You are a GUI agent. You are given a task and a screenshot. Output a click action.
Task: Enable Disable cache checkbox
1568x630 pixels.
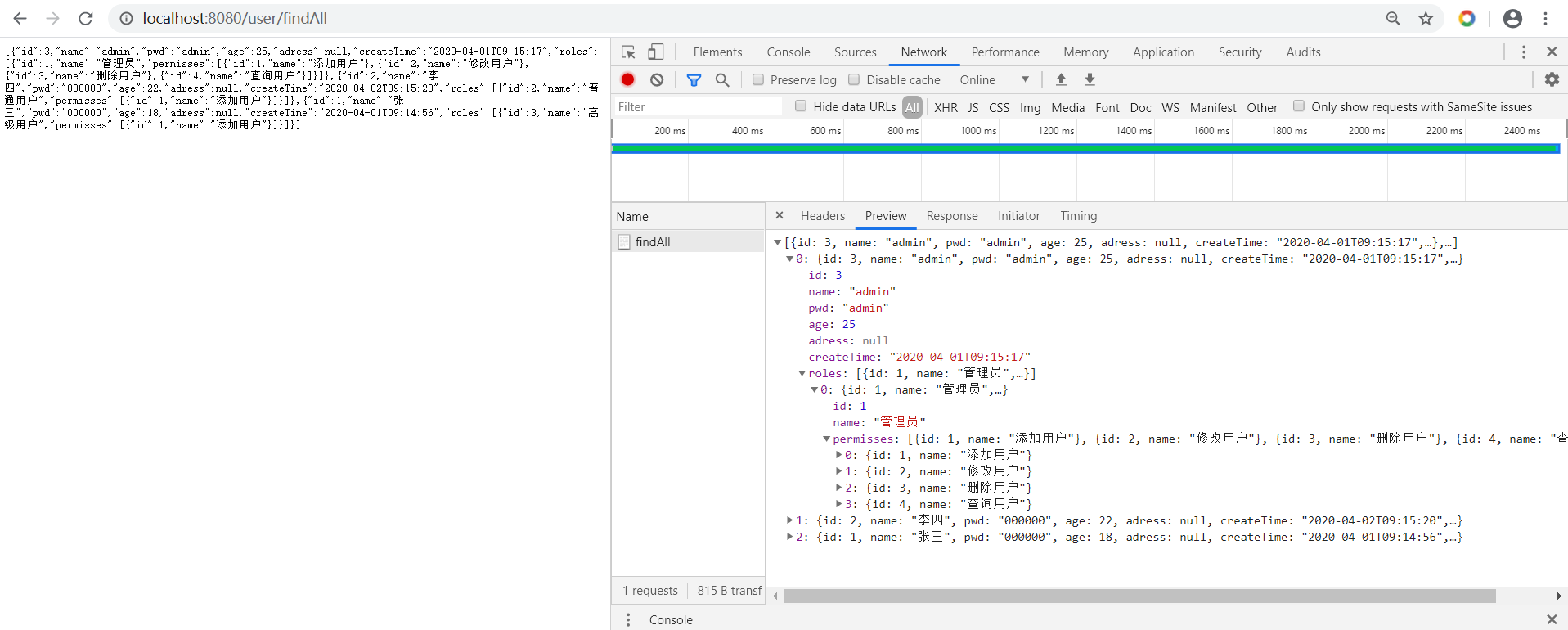[x=854, y=79]
